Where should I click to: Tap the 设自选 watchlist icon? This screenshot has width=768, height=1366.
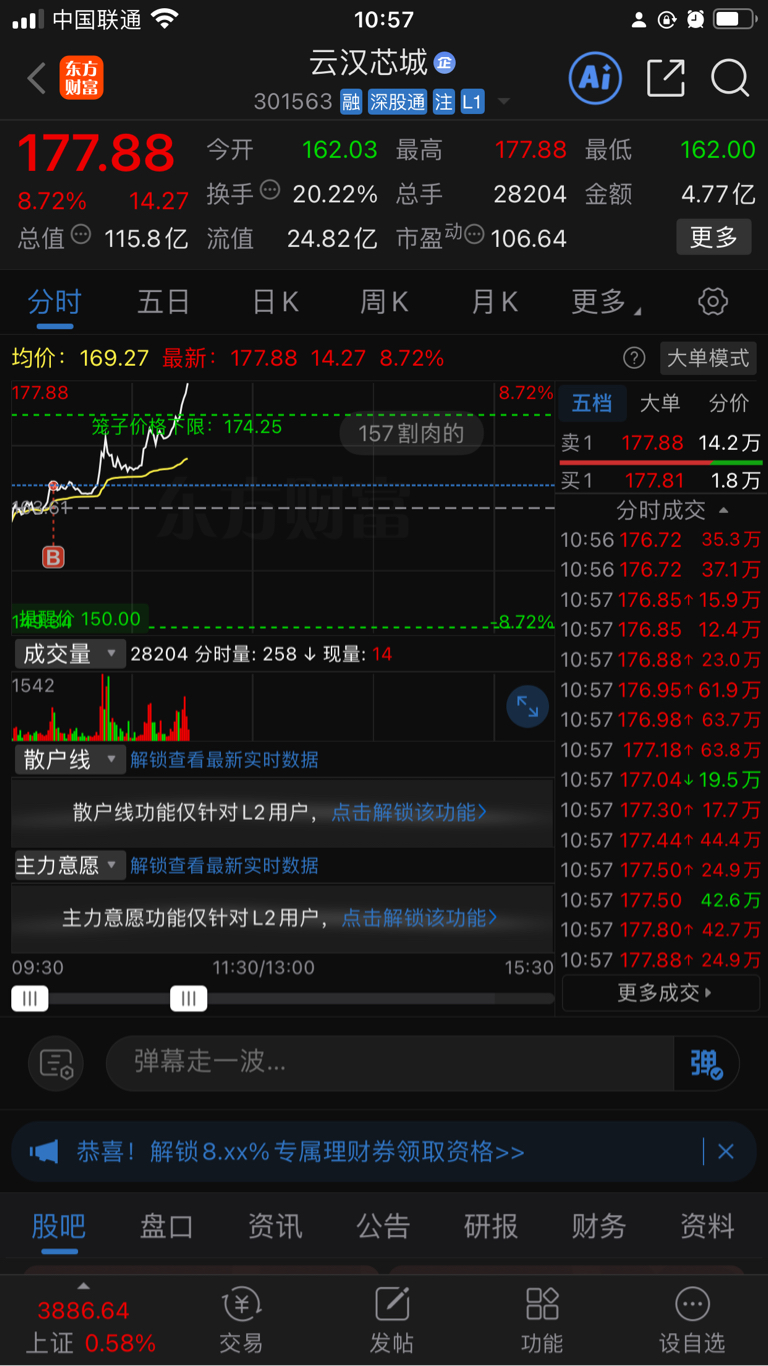(692, 1320)
